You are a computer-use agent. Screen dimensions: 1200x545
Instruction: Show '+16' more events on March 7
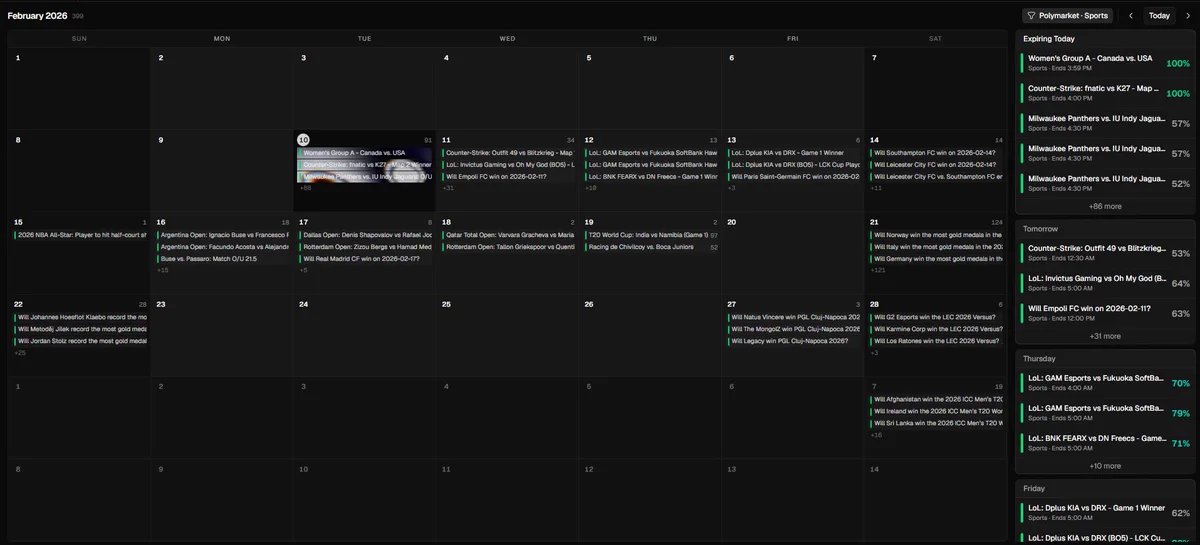(x=876, y=435)
